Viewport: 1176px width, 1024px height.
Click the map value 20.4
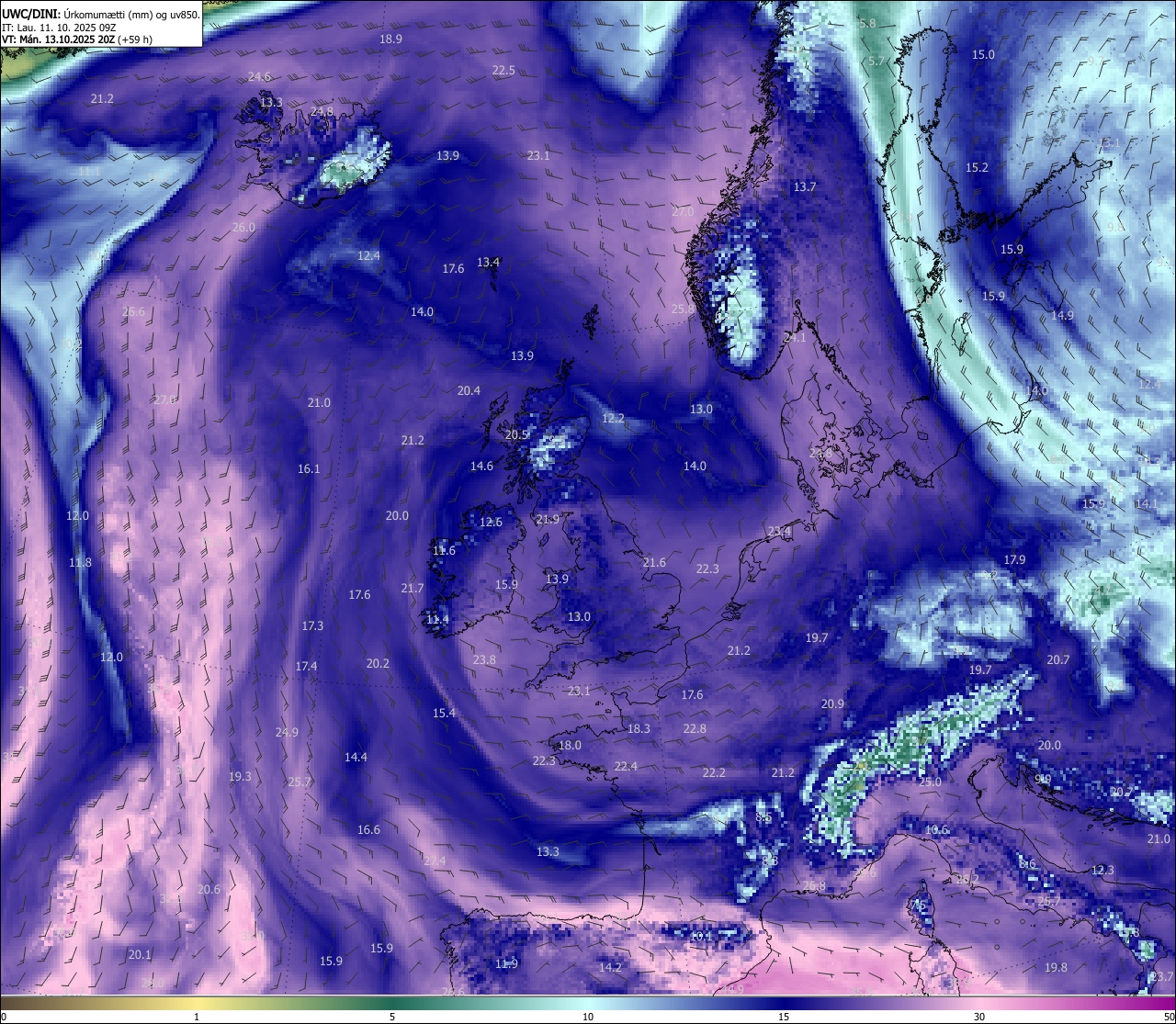469,390
